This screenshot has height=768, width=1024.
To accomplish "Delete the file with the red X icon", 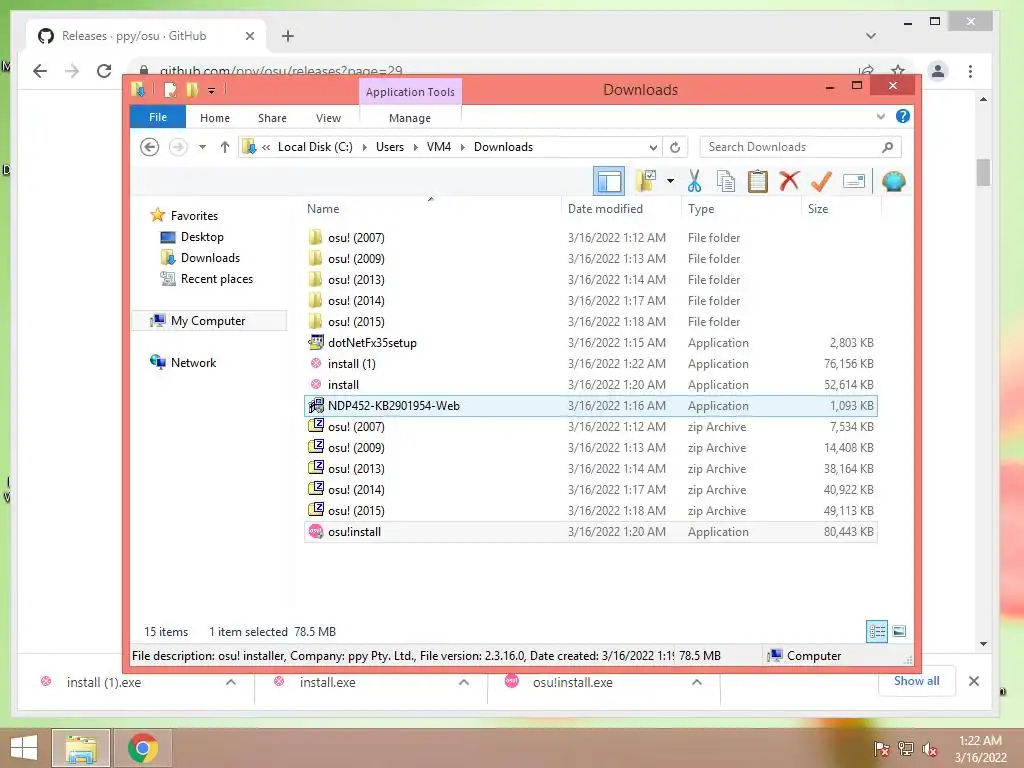I will tap(790, 181).
